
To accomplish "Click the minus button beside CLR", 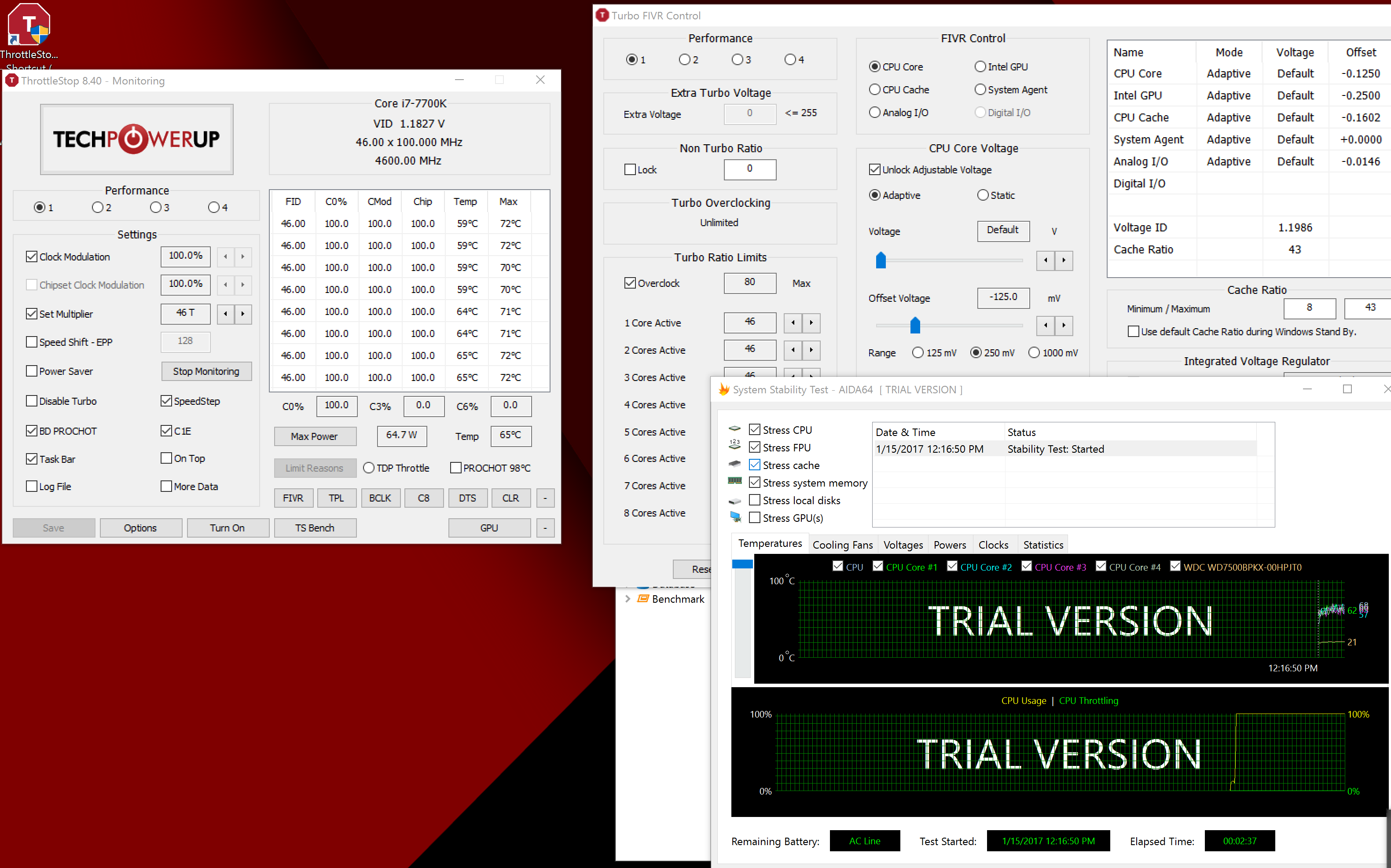I will pyautogui.click(x=545, y=498).
